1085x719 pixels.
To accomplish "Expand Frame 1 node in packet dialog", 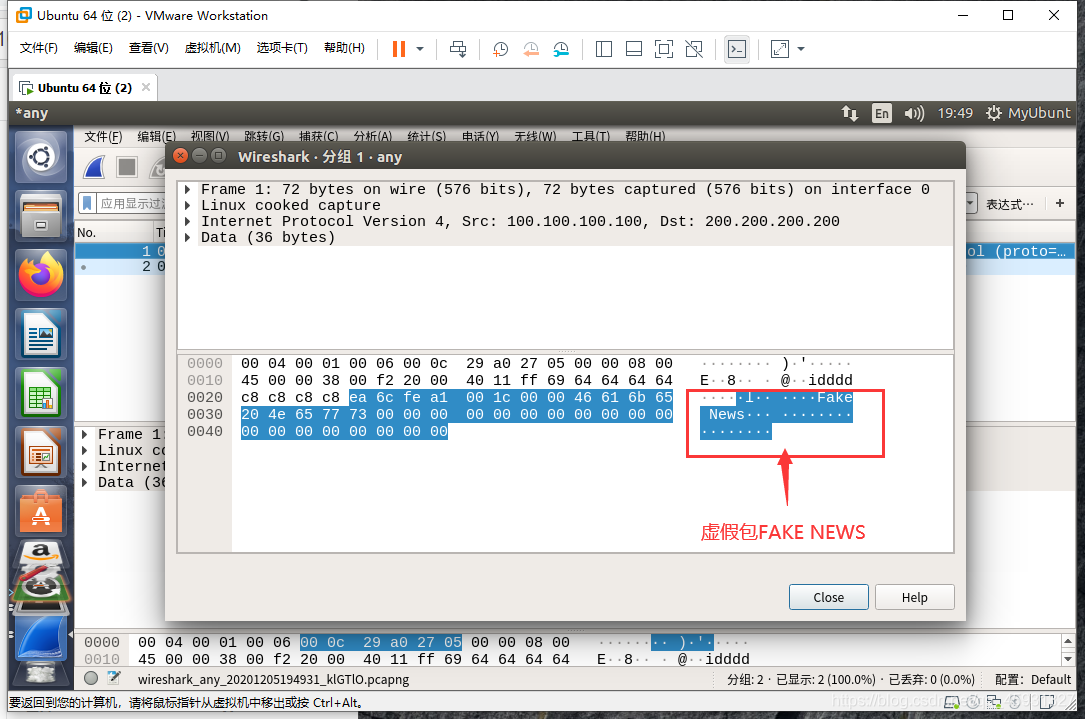I will (188, 190).
